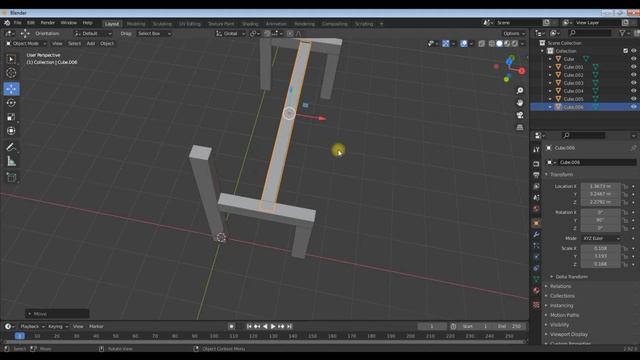This screenshot has width=640, height=360.
Task: Switch to the Sculpting workspace tab
Action: click(162, 24)
